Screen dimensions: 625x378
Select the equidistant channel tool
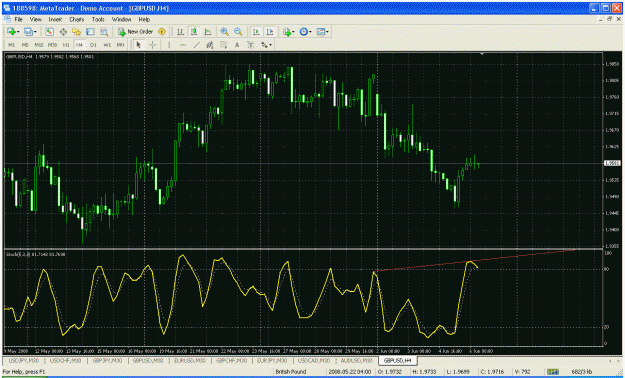point(210,45)
